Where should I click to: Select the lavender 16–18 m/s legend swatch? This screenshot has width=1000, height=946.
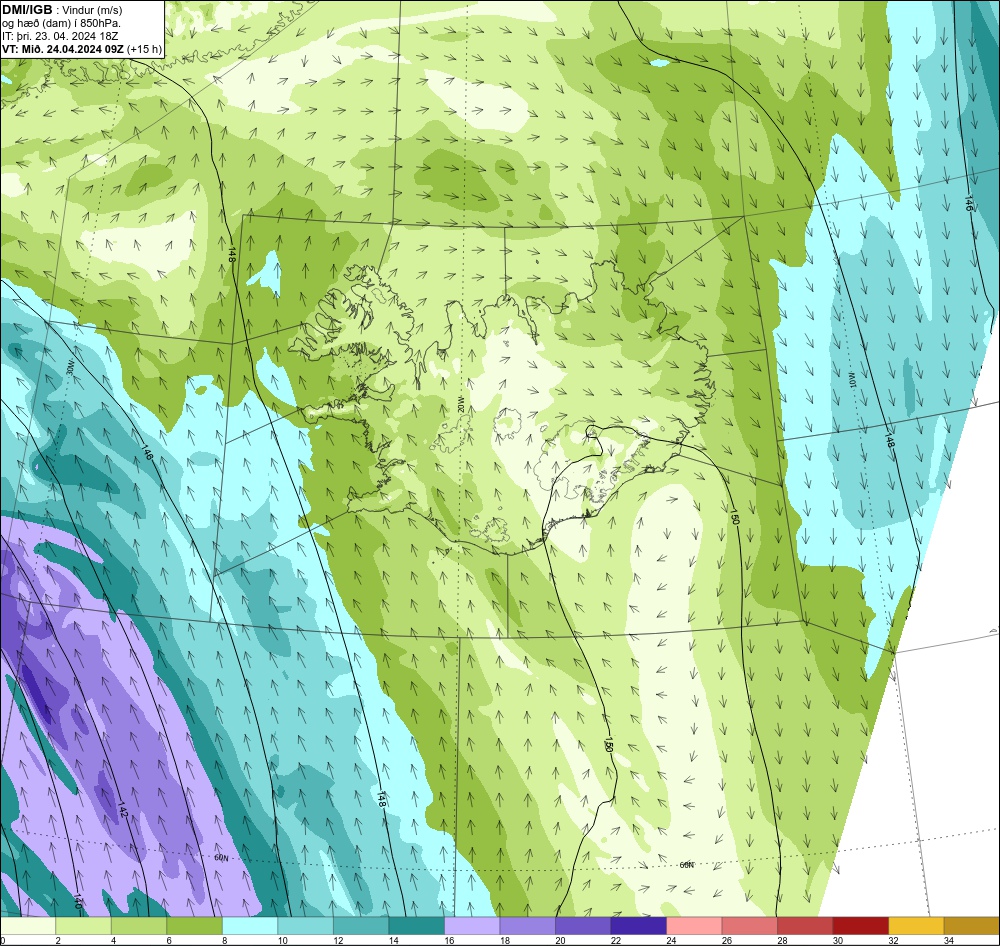[x=472, y=926]
